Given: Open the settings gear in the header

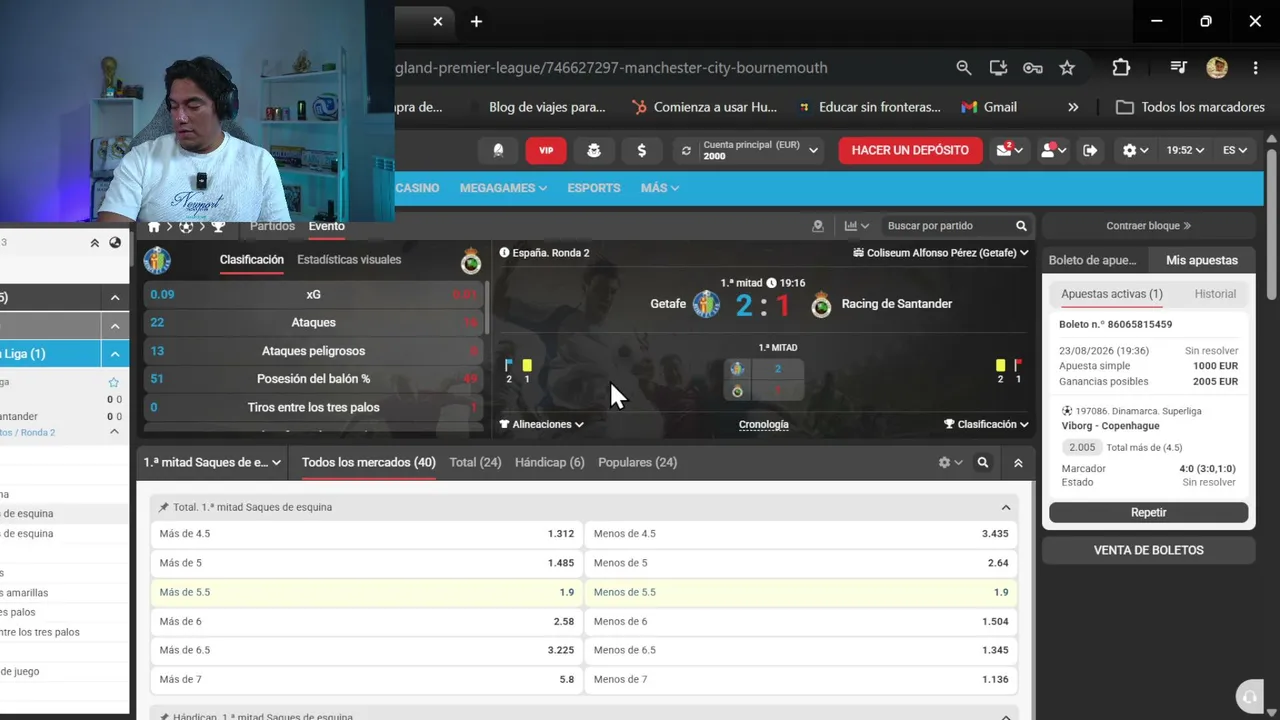Looking at the screenshot, I should (x=1135, y=150).
